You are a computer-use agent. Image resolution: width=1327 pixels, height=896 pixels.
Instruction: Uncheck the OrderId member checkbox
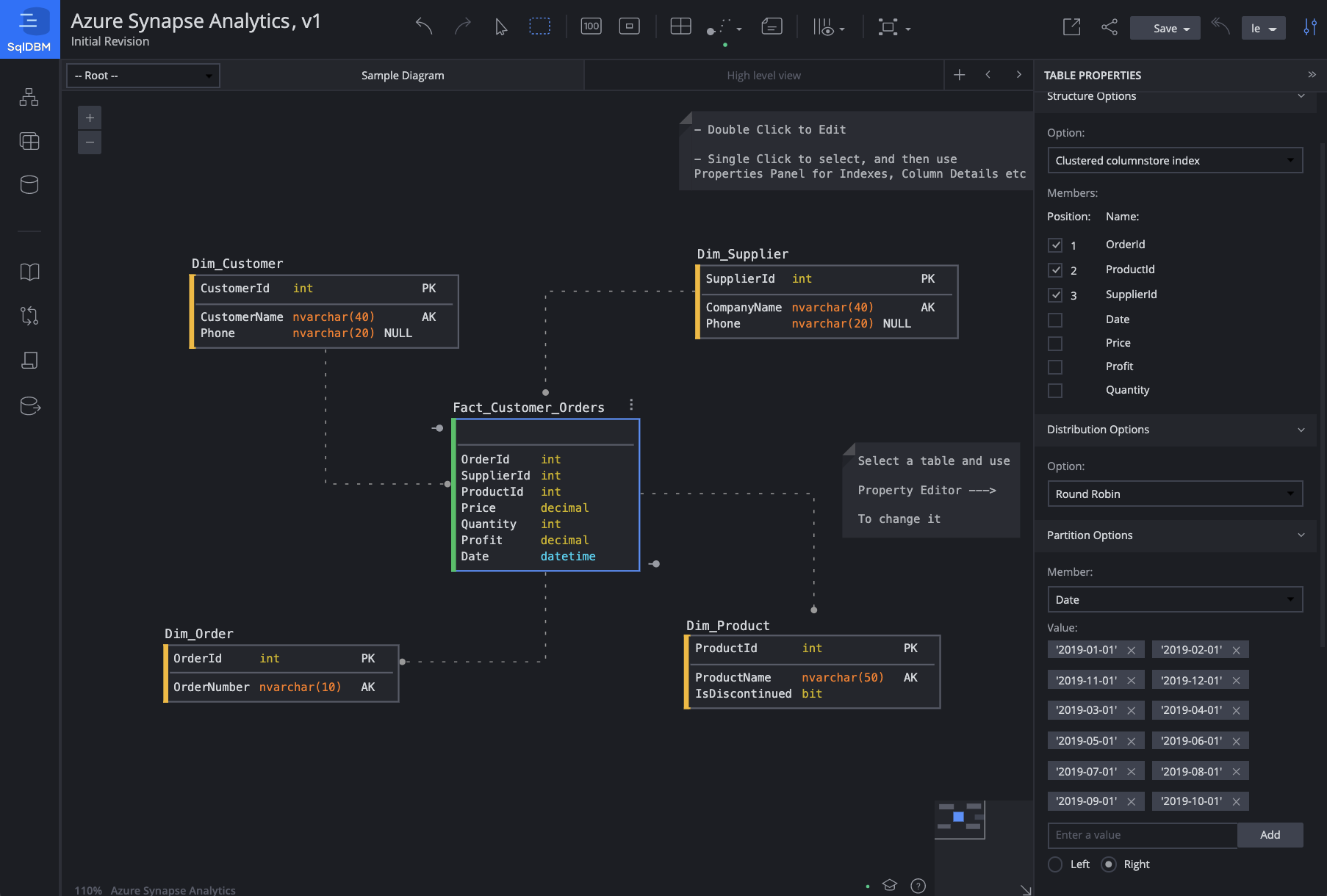1056,245
